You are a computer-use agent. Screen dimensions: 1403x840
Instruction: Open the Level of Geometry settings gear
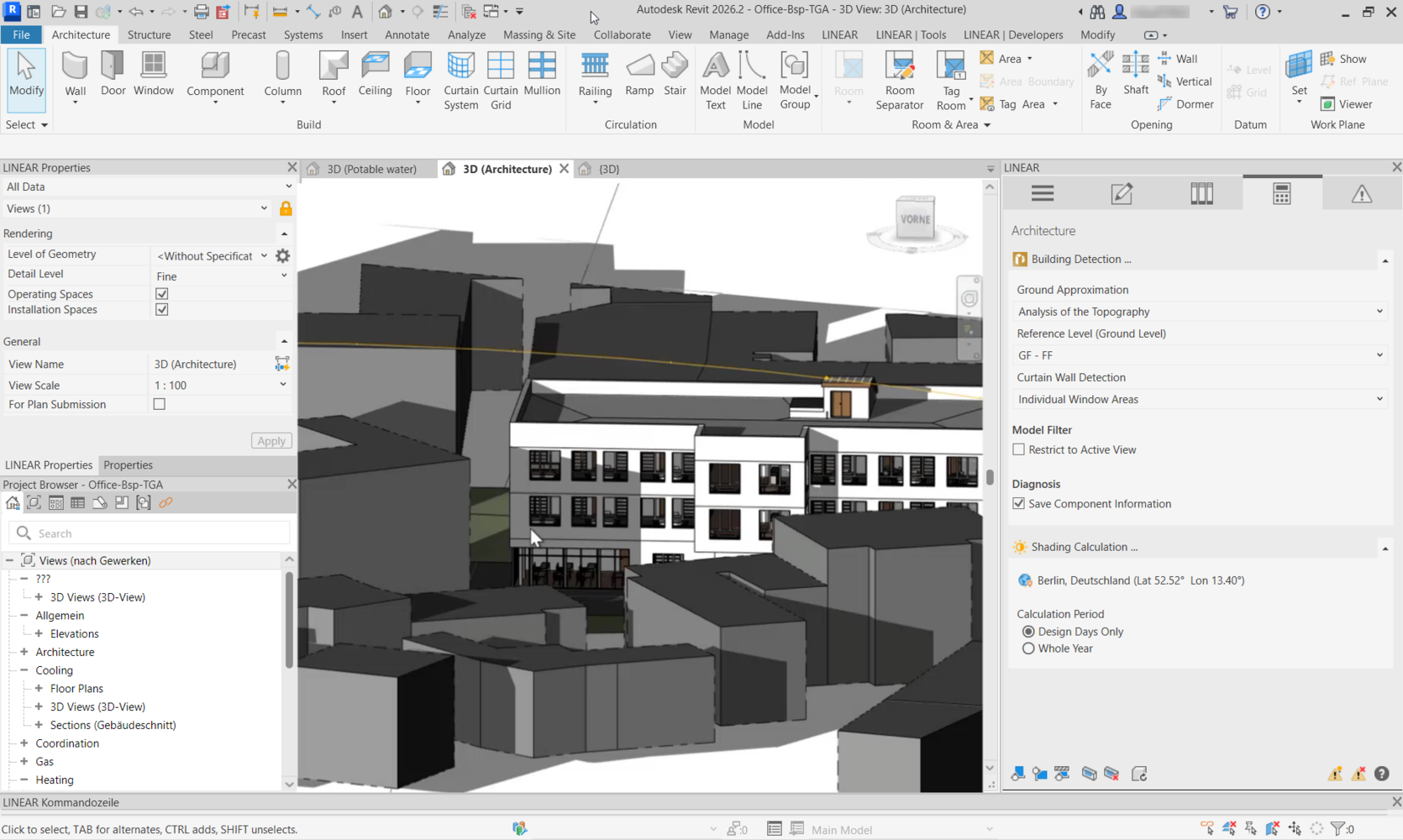pyautogui.click(x=283, y=255)
